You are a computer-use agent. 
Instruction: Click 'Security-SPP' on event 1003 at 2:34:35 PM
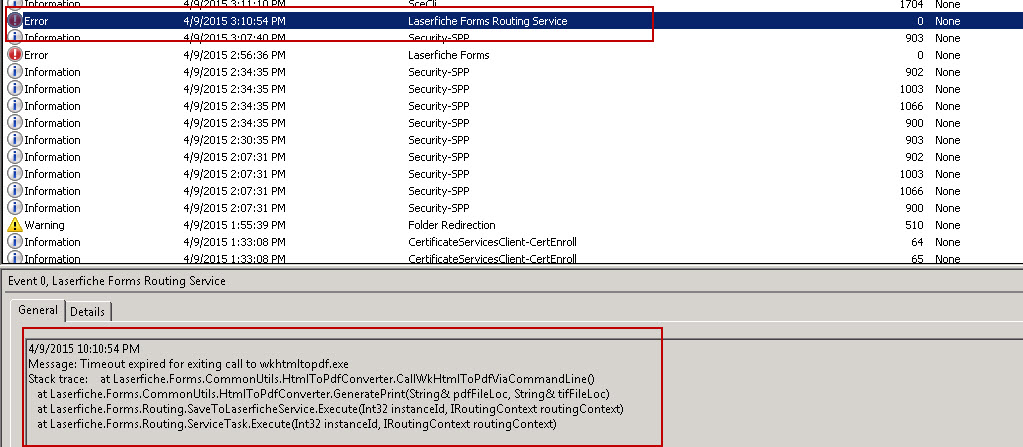point(438,89)
